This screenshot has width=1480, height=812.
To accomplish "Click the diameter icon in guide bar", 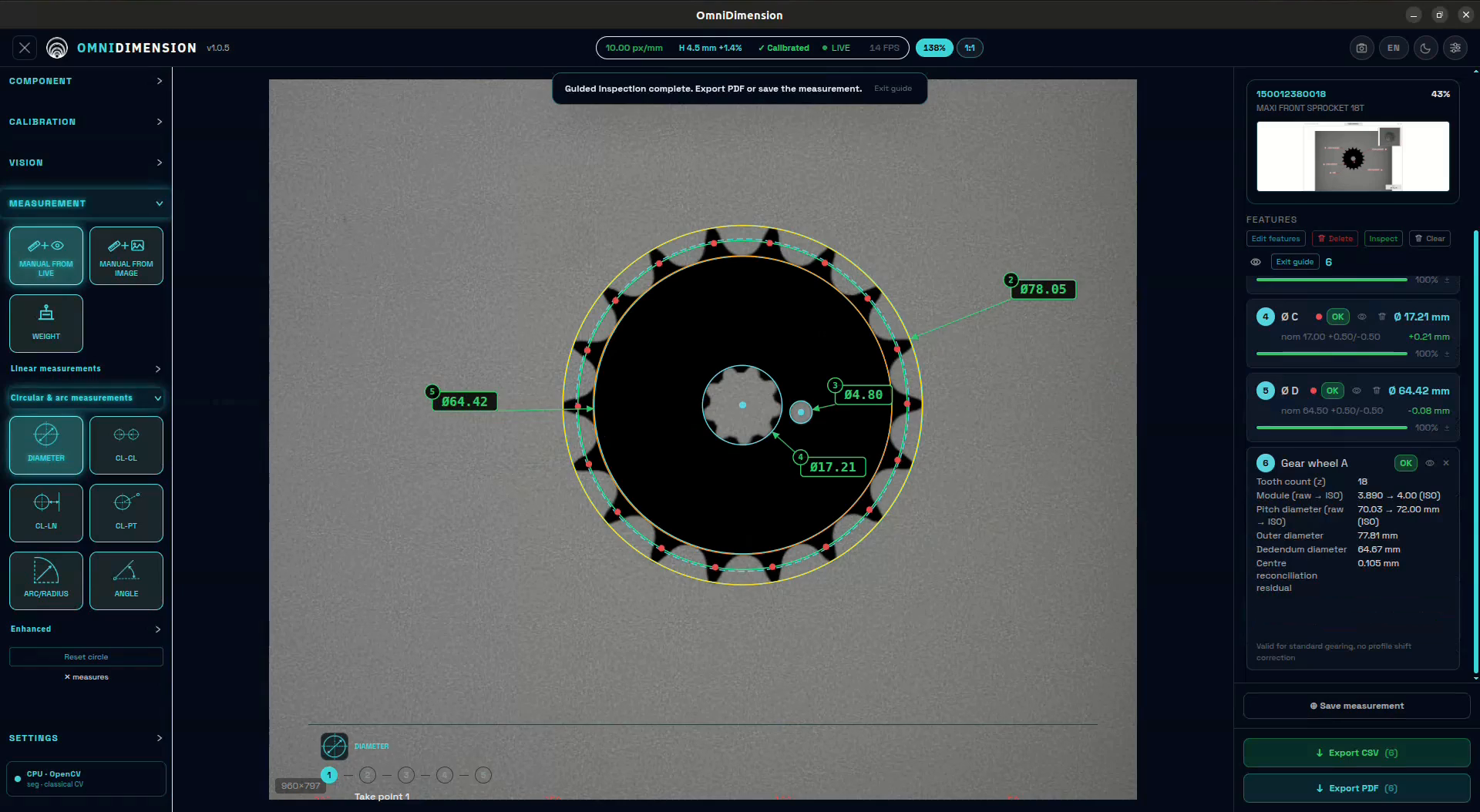I will pos(335,747).
